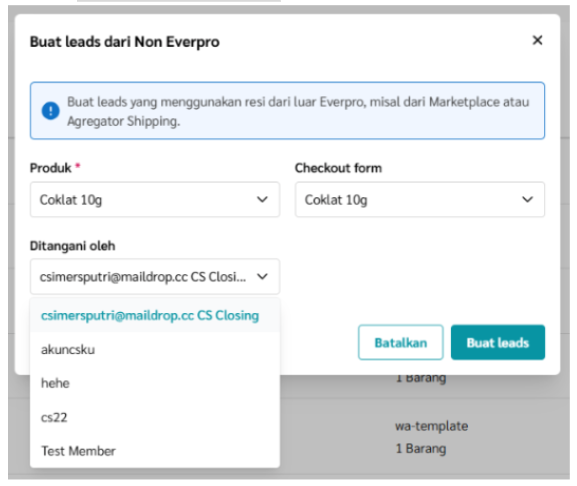Select csimersputri@maildrop.cc CS Closing option
This screenshot has height=486, width=577.
click(155, 315)
